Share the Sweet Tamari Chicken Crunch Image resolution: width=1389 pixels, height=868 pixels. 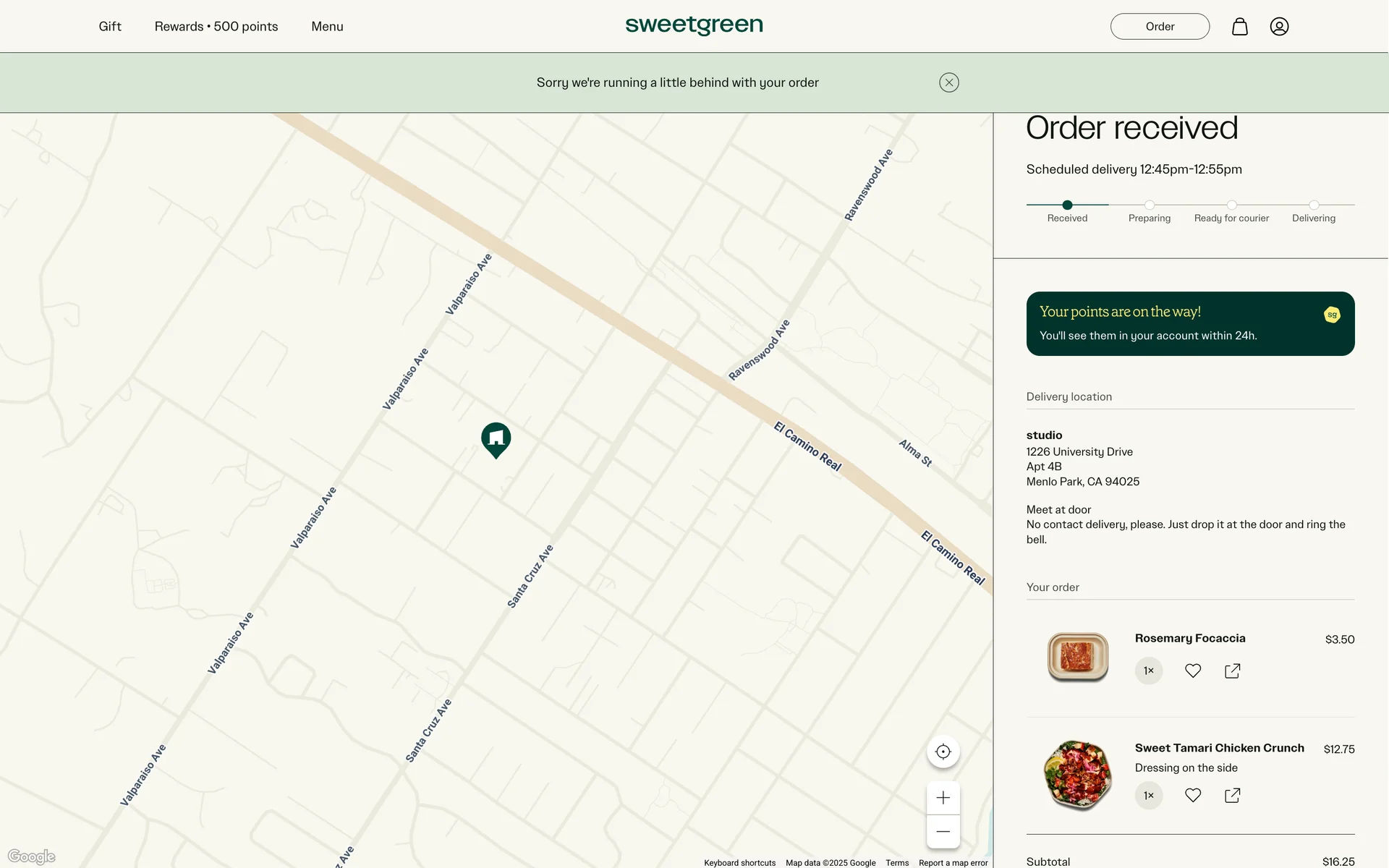click(1232, 795)
